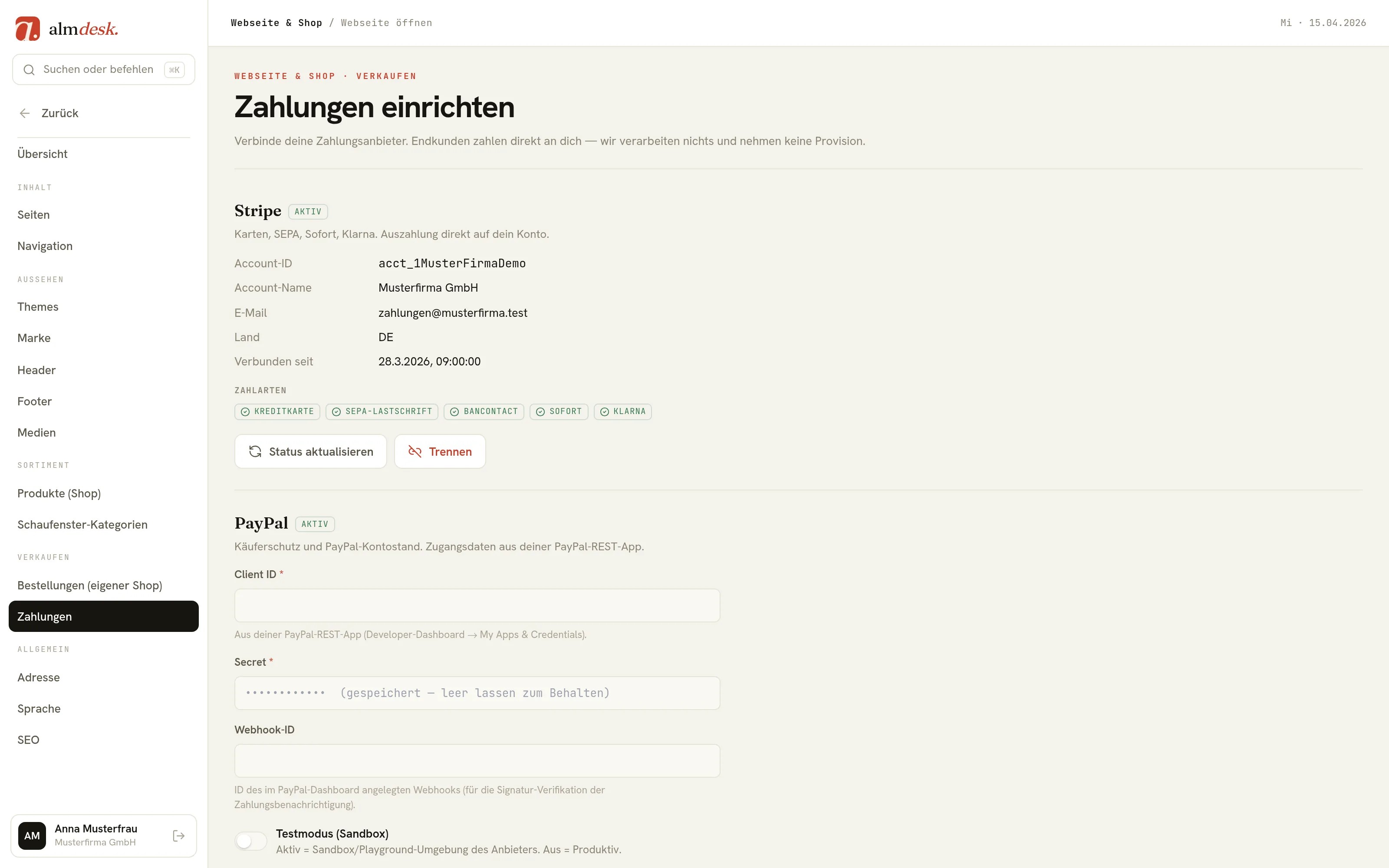Toggle the Testmodus (Sandbox) switch

click(x=251, y=841)
